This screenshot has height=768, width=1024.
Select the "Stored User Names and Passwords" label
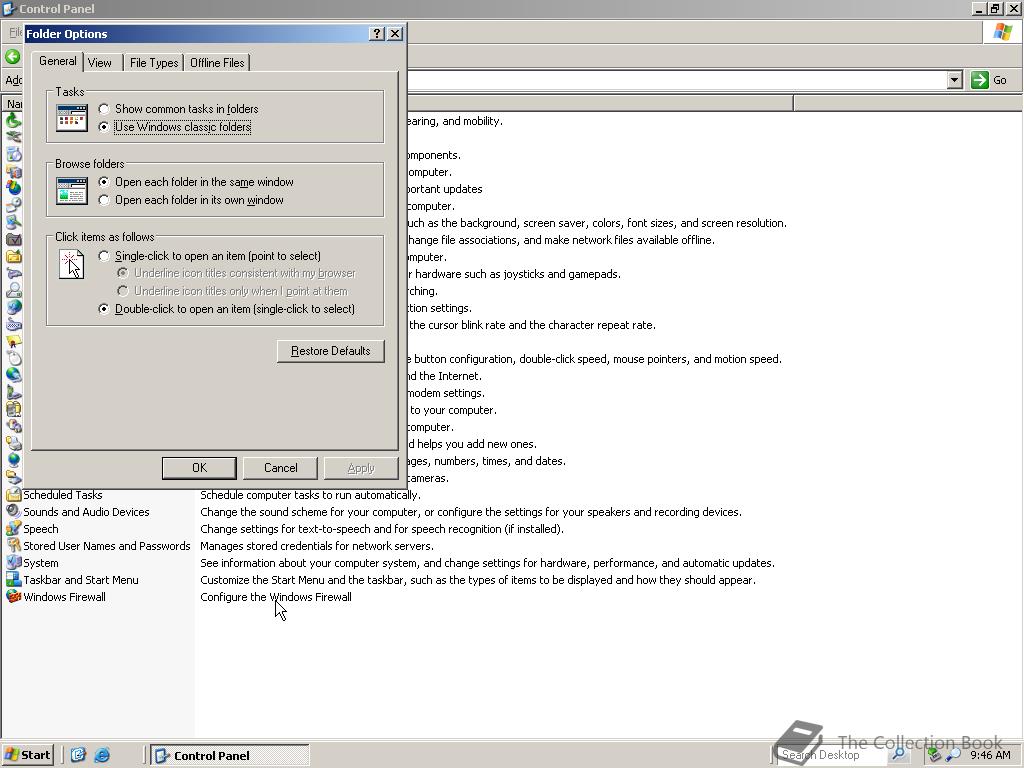point(107,546)
